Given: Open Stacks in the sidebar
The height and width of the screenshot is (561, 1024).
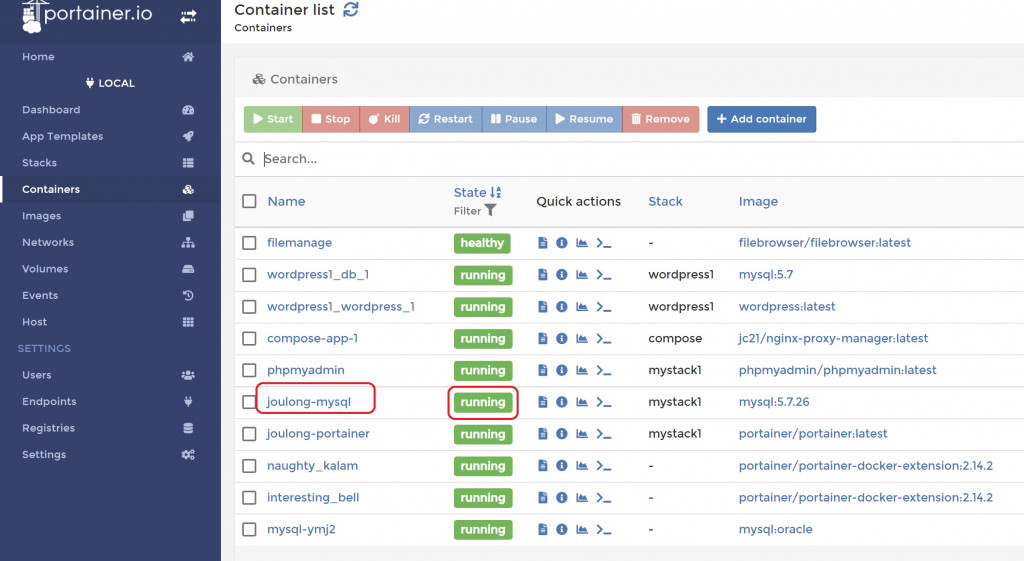Looking at the screenshot, I should click(x=108, y=163).
